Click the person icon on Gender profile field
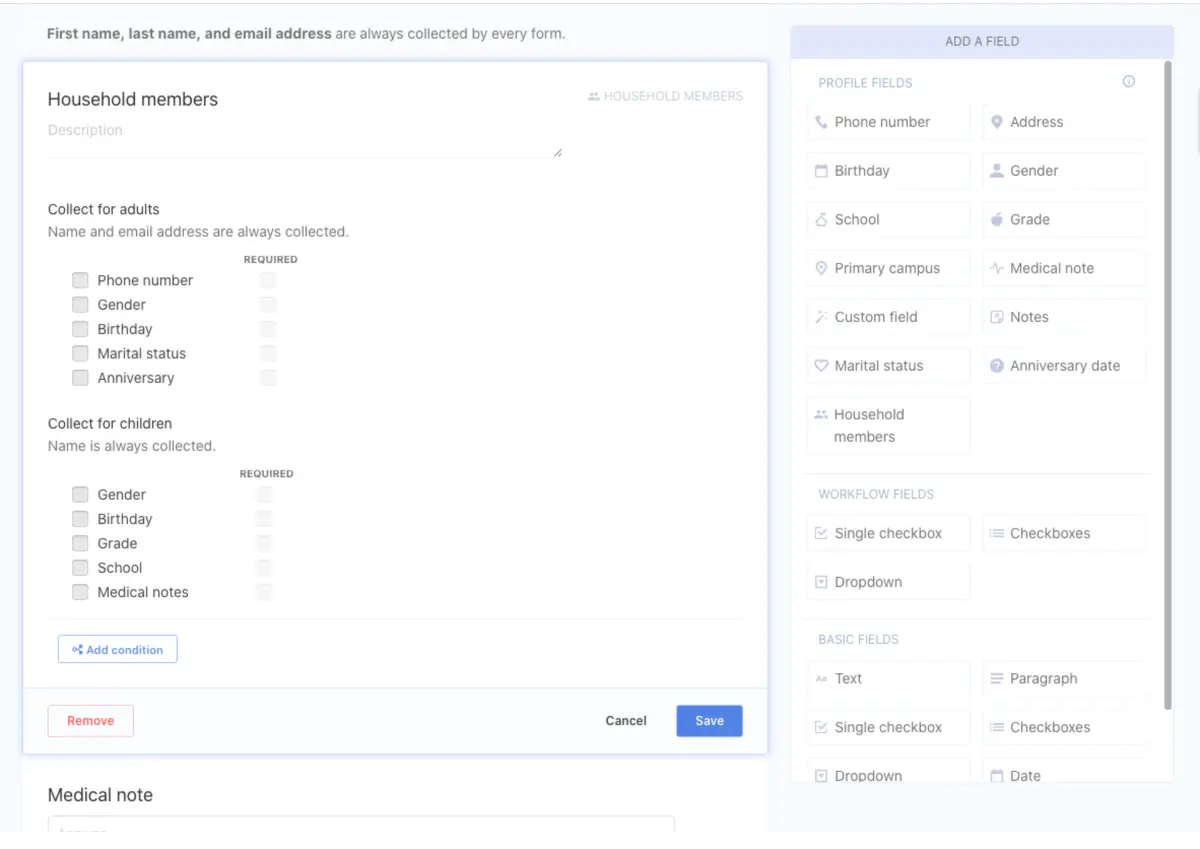 coord(997,171)
